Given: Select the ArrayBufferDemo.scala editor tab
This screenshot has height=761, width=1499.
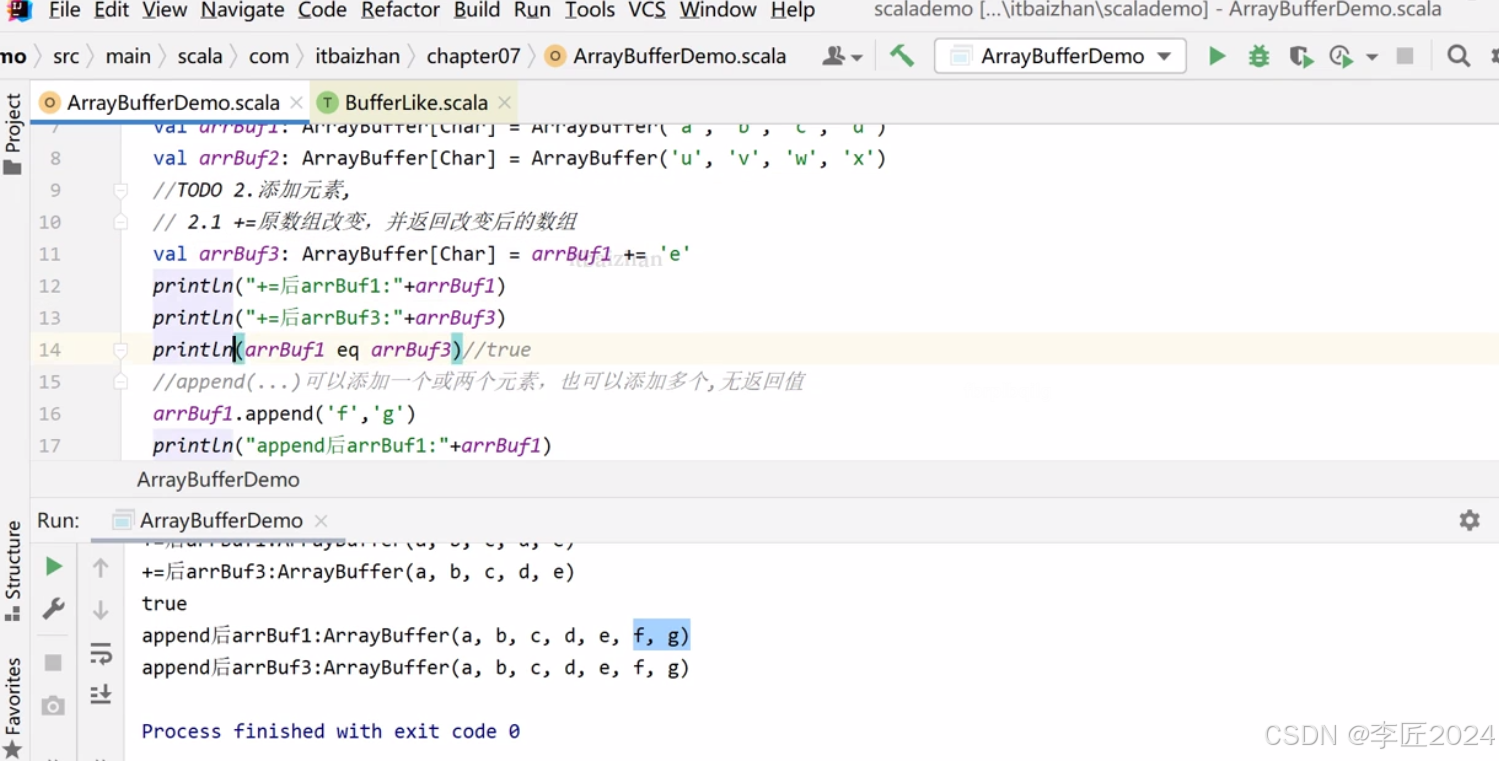Looking at the screenshot, I should pyautogui.click(x=172, y=102).
